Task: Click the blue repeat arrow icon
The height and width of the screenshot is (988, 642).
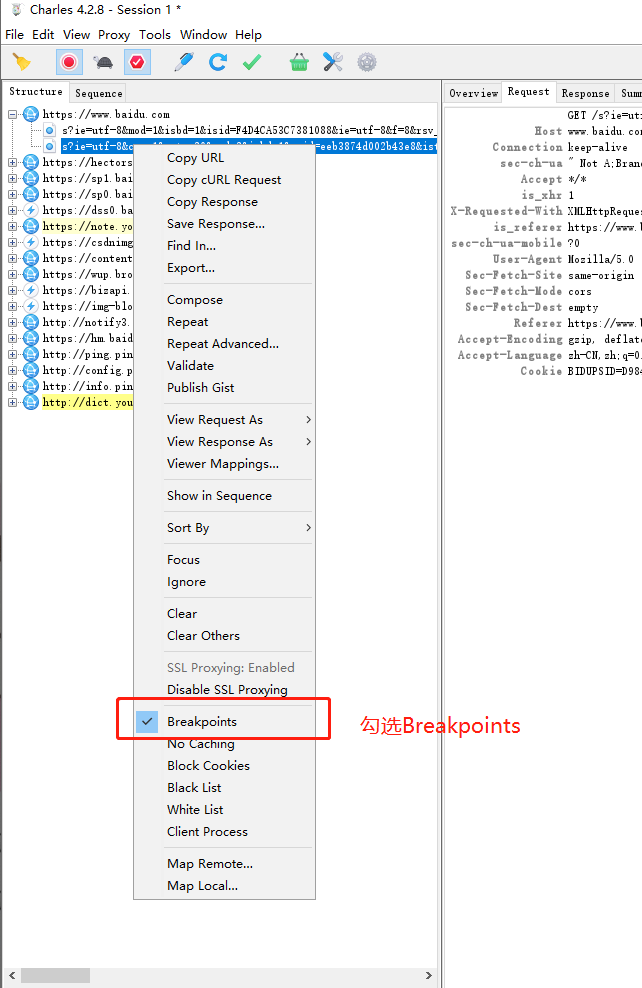Action: 218,62
